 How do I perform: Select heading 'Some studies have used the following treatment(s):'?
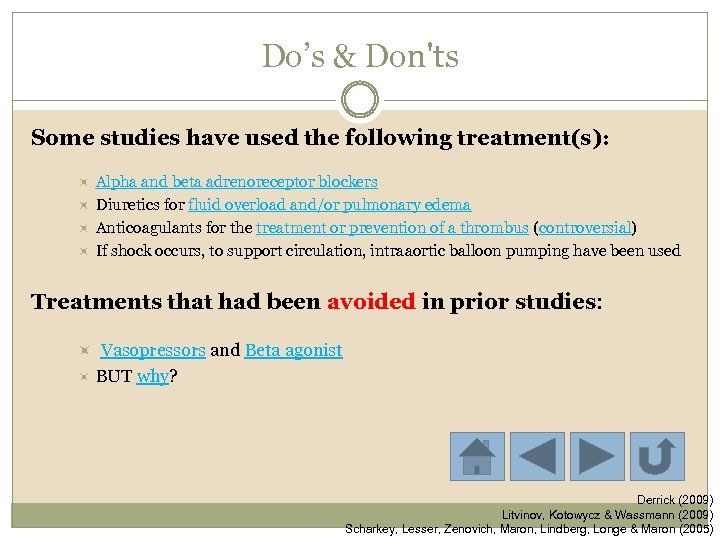[320, 137]
